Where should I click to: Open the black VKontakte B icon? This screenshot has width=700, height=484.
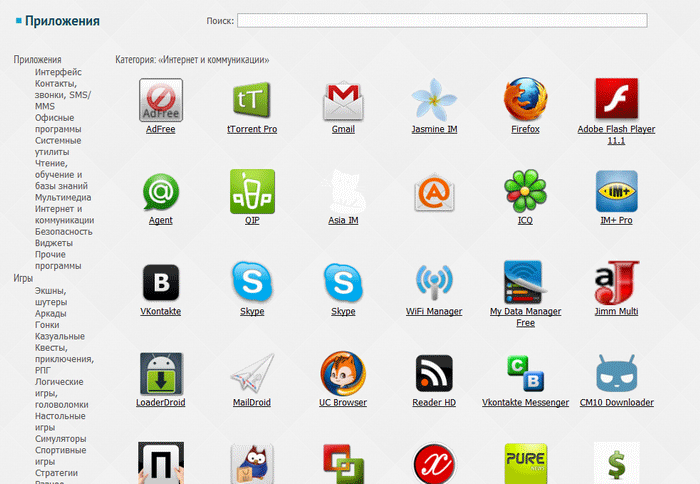pyautogui.click(x=161, y=283)
